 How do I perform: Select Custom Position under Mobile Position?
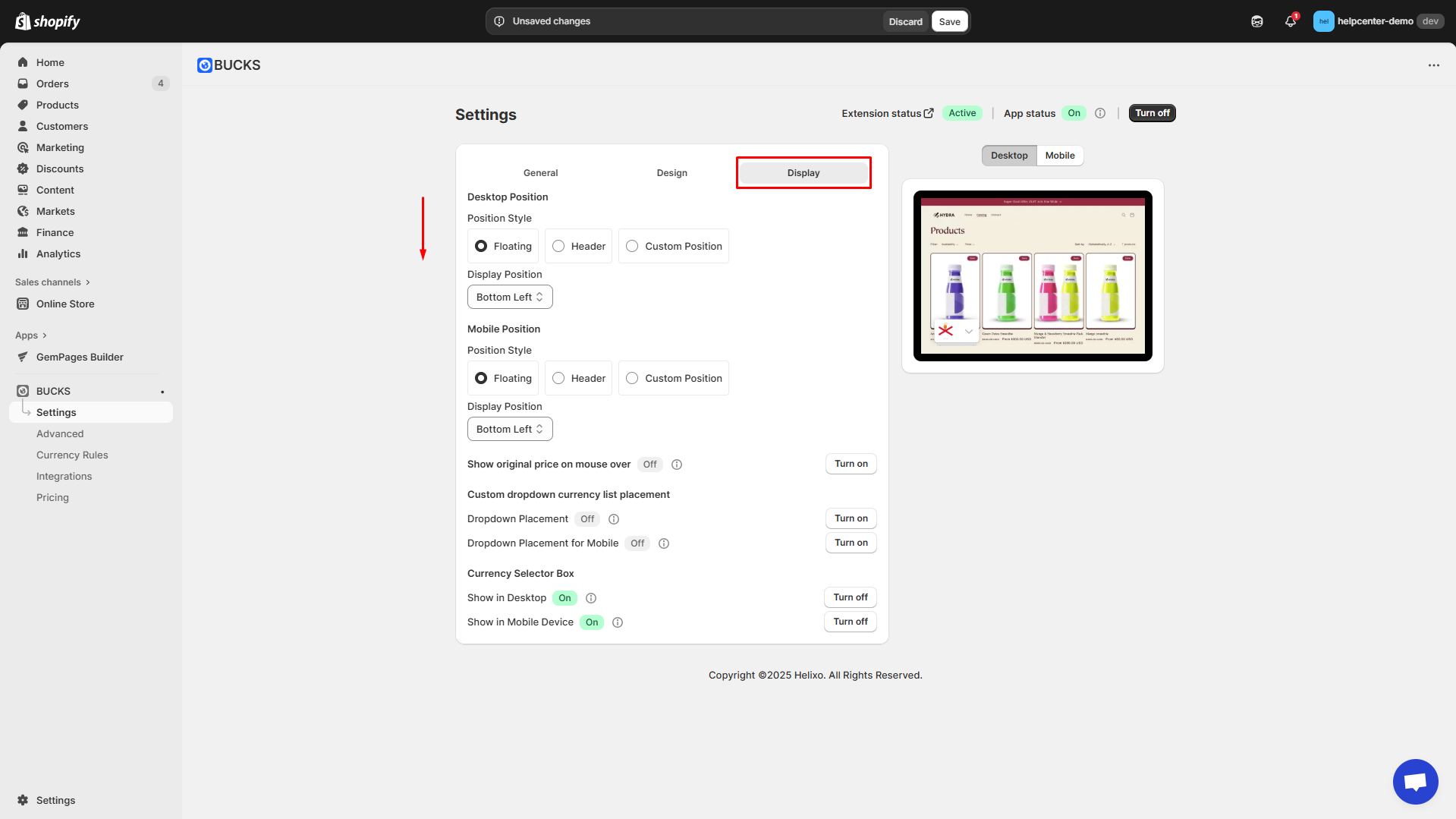point(632,379)
